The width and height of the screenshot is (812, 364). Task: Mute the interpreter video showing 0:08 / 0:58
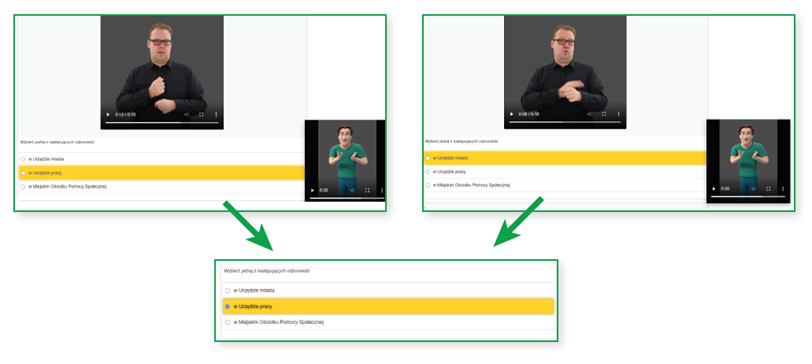click(589, 114)
